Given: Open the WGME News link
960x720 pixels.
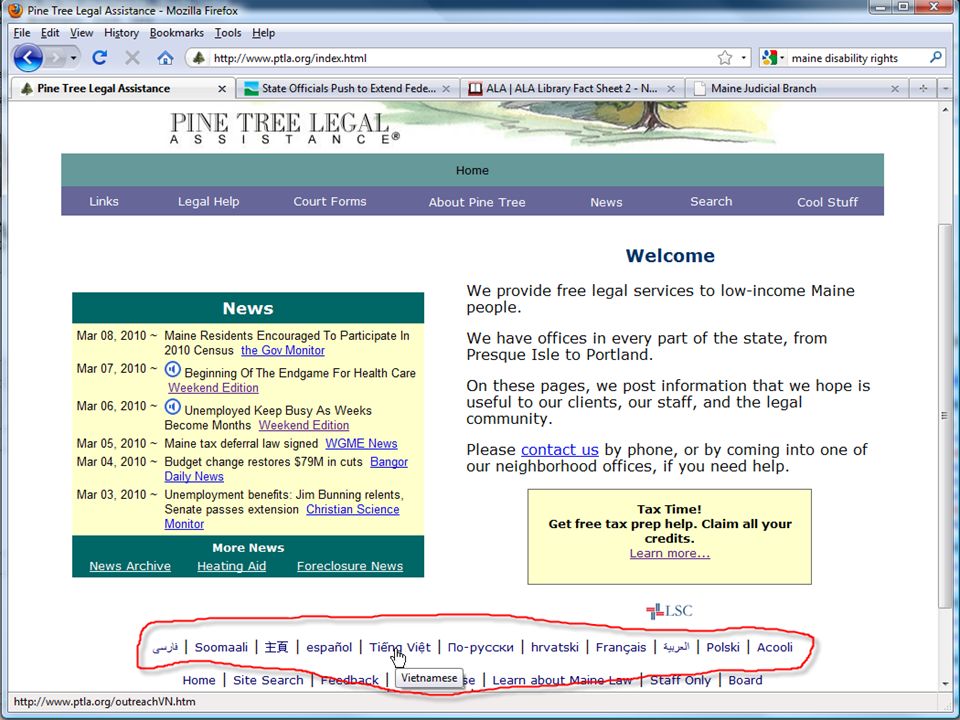Looking at the screenshot, I should pos(361,443).
